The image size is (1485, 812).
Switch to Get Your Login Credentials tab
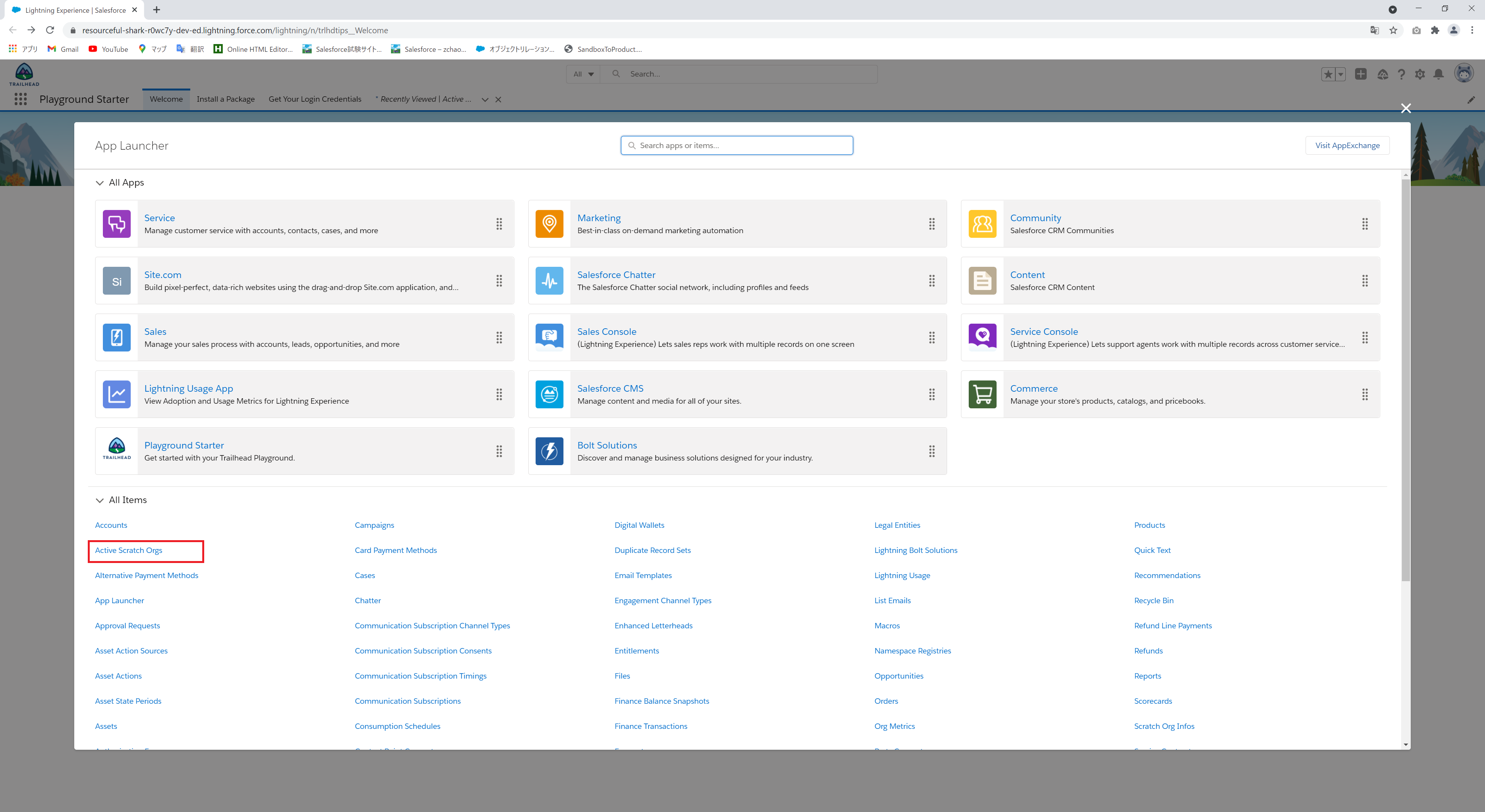point(315,99)
